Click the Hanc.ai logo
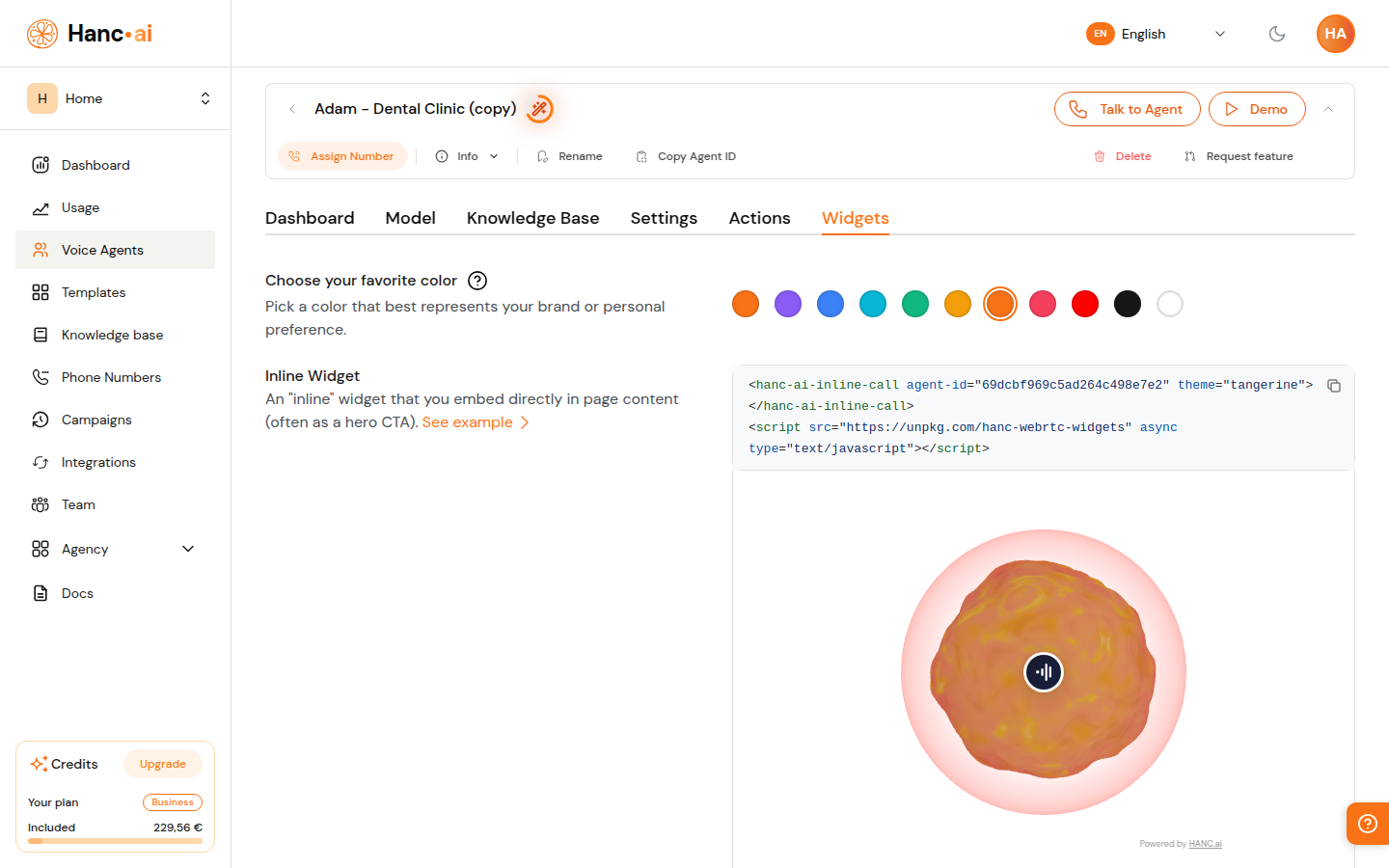 click(90, 34)
